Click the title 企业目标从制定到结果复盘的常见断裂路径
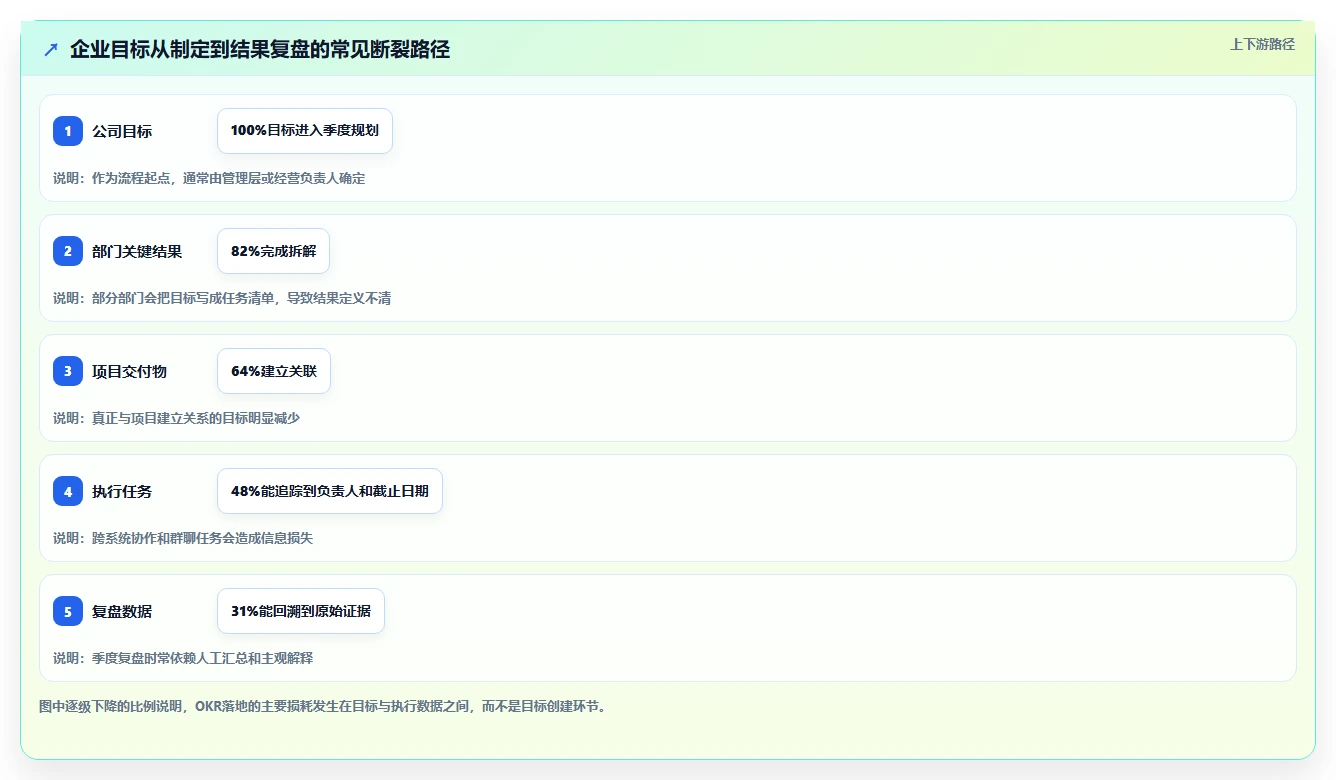Image resolution: width=1336 pixels, height=780 pixels. click(x=260, y=49)
